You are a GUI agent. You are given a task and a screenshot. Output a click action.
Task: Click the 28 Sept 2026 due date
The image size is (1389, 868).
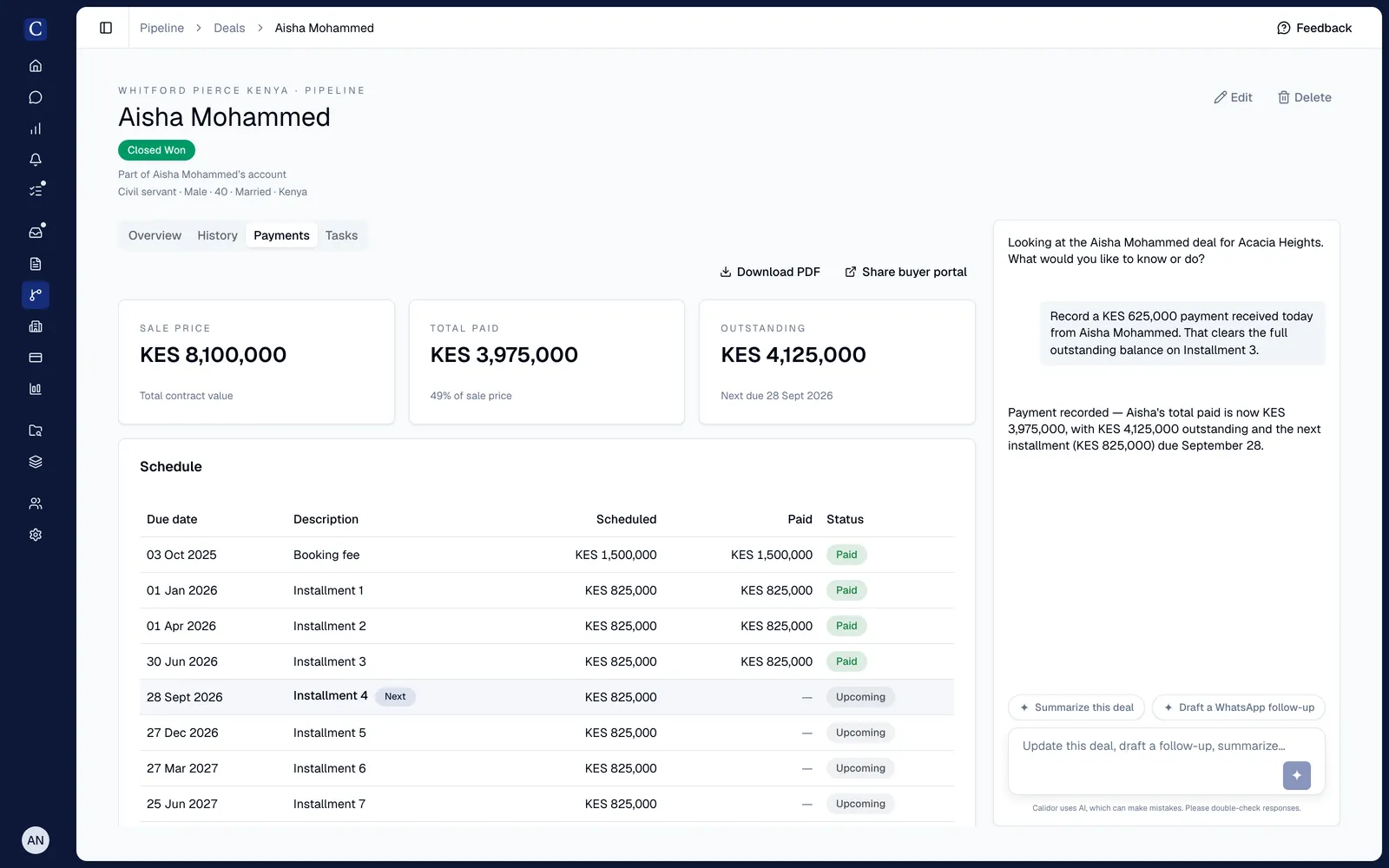point(185,697)
